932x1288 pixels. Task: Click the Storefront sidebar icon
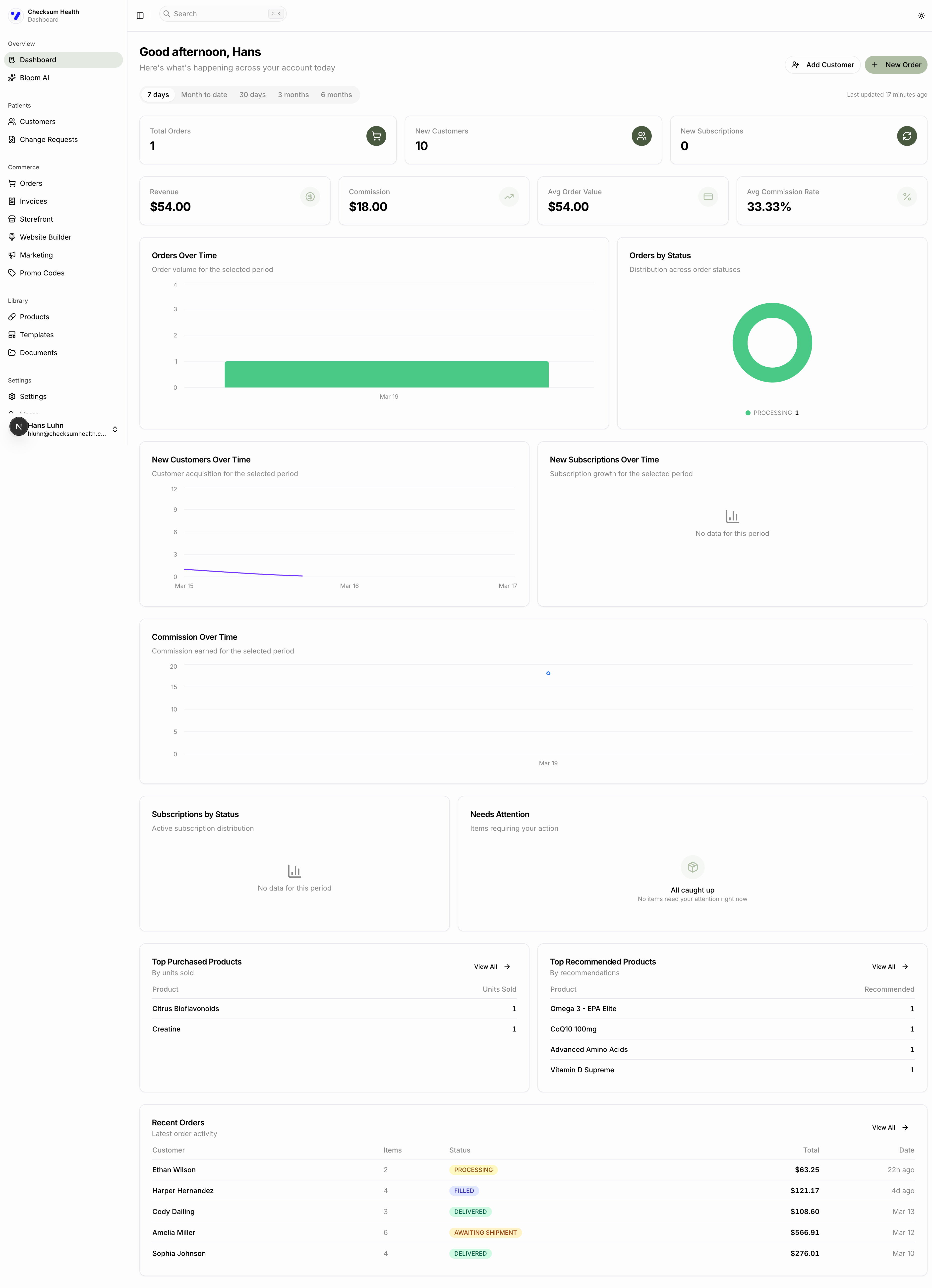(x=12, y=219)
